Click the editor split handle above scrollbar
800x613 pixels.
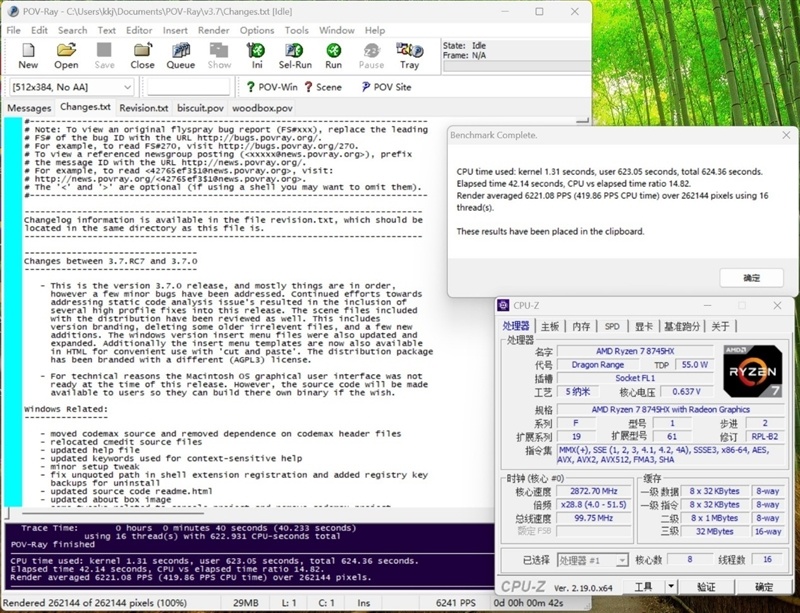[582, 120]
